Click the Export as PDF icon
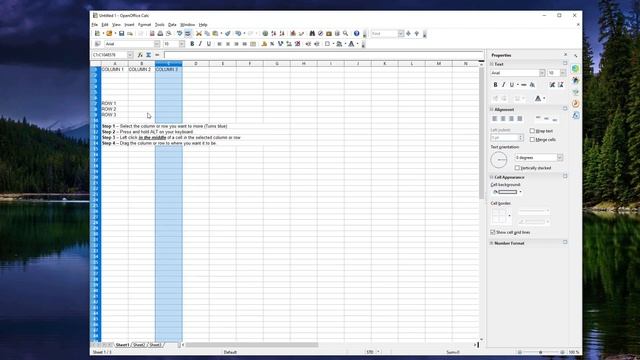The height and width of the screenshot is (360, 640). tap(152, 33)
